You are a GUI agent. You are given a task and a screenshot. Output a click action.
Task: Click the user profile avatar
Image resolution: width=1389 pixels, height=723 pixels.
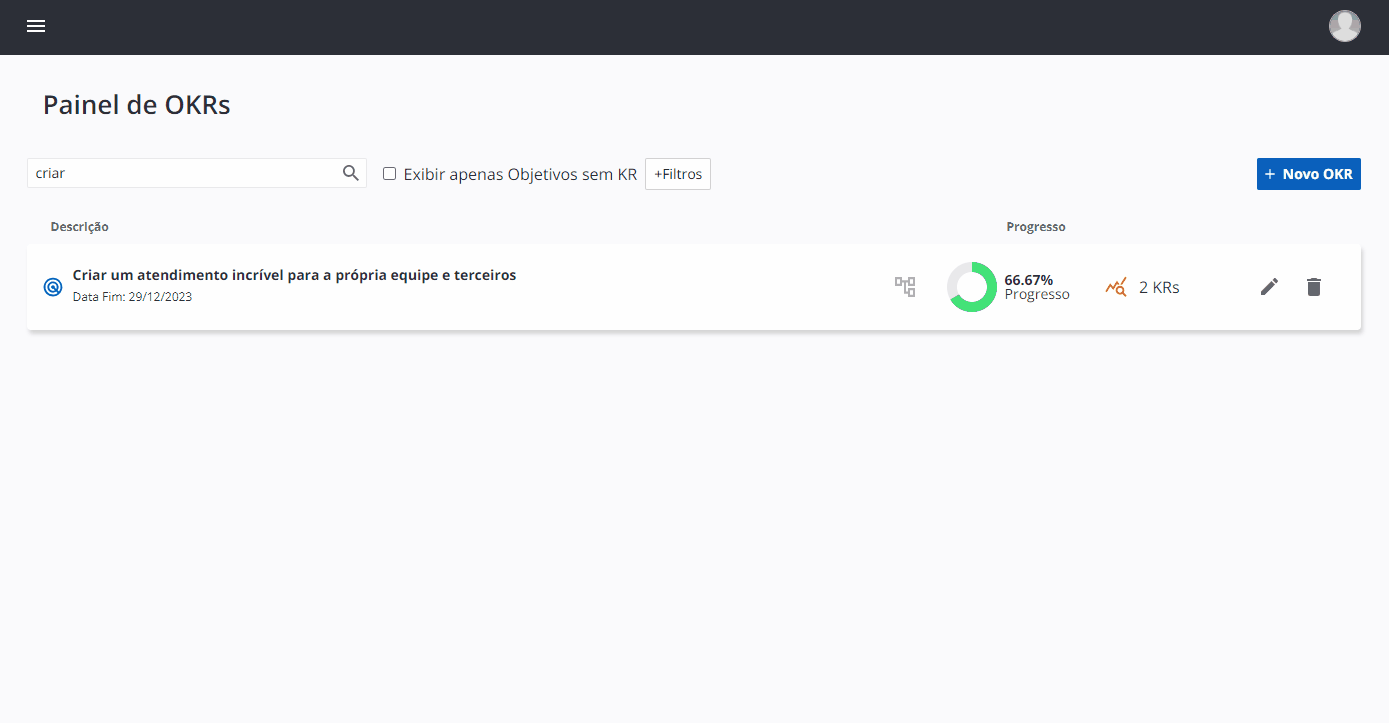(x=1344, y=26)
